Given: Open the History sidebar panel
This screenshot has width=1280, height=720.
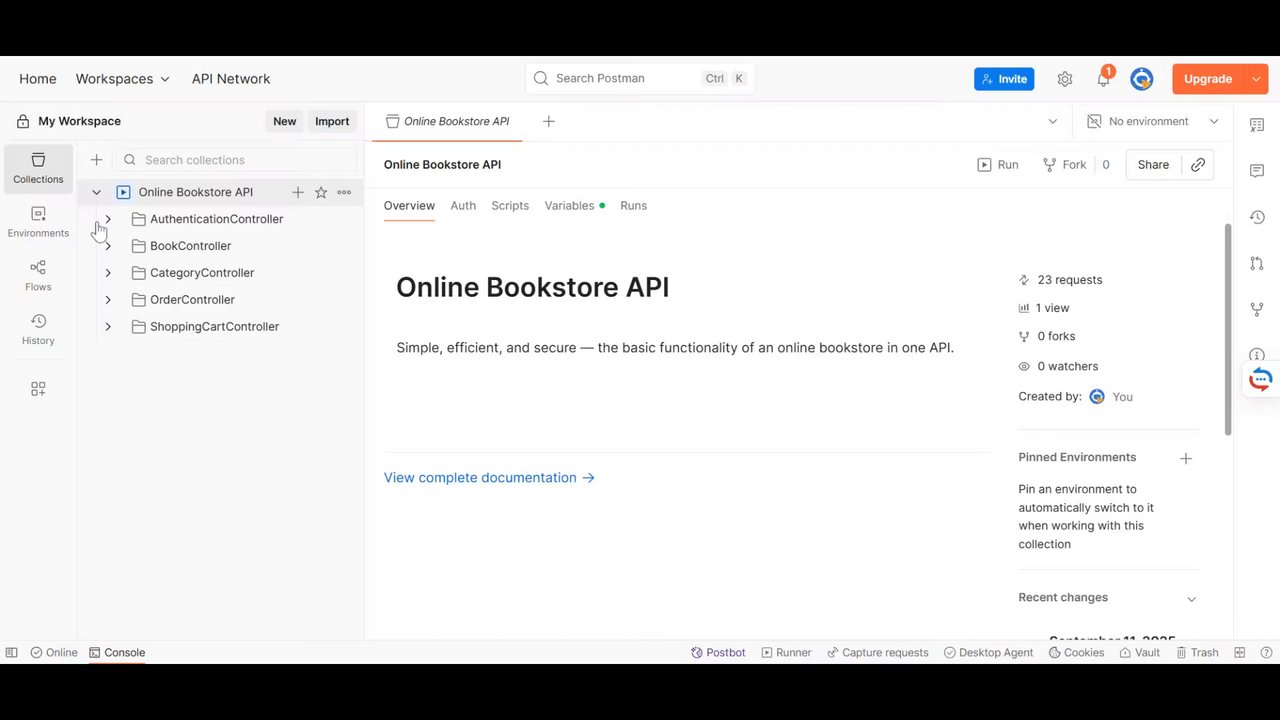Looking at the screenshot, I should [38, 330].
